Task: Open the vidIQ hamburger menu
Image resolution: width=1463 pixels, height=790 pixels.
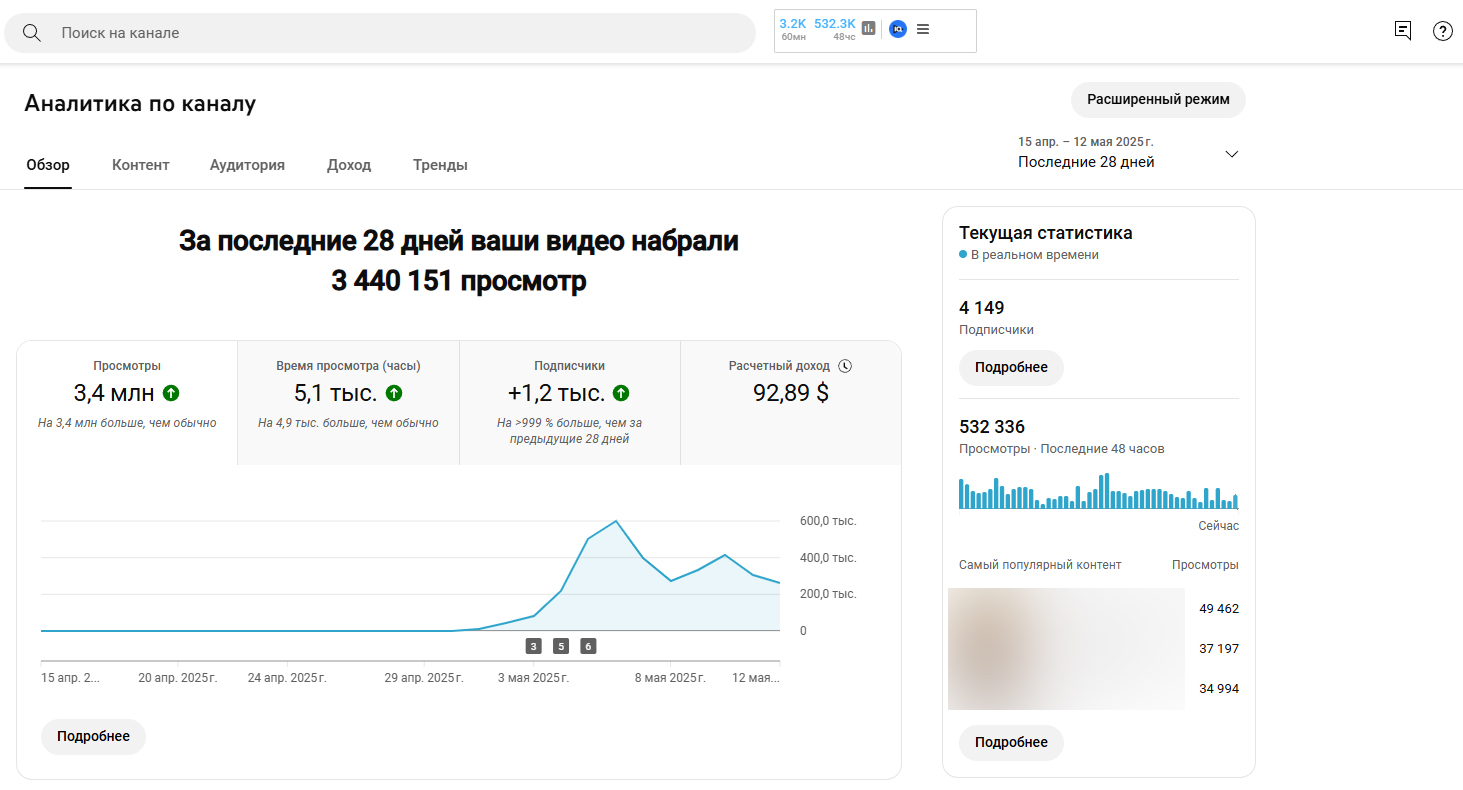Action: tap(923, 29)
